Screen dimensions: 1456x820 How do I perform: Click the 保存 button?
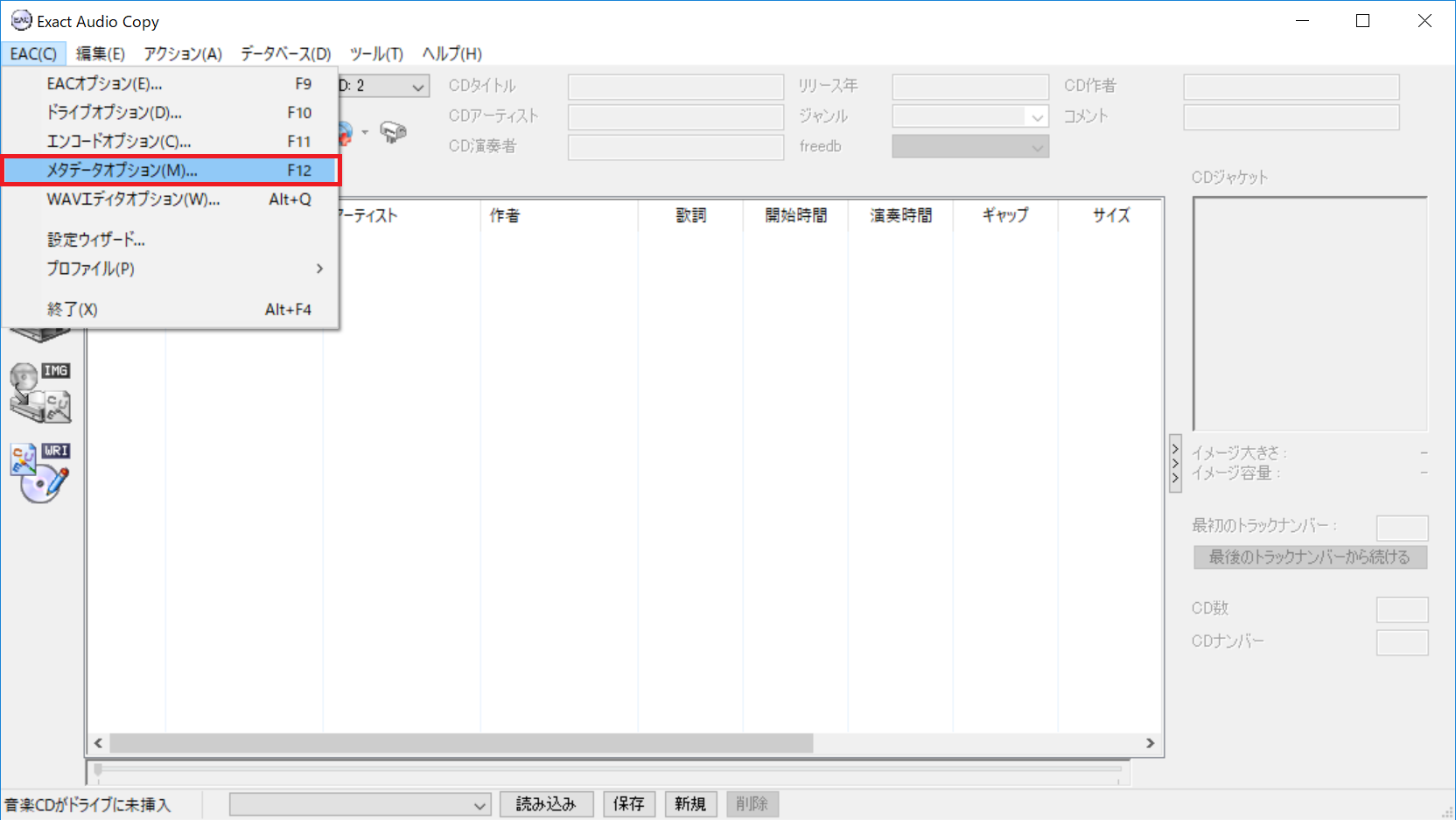tap(629, 804)
